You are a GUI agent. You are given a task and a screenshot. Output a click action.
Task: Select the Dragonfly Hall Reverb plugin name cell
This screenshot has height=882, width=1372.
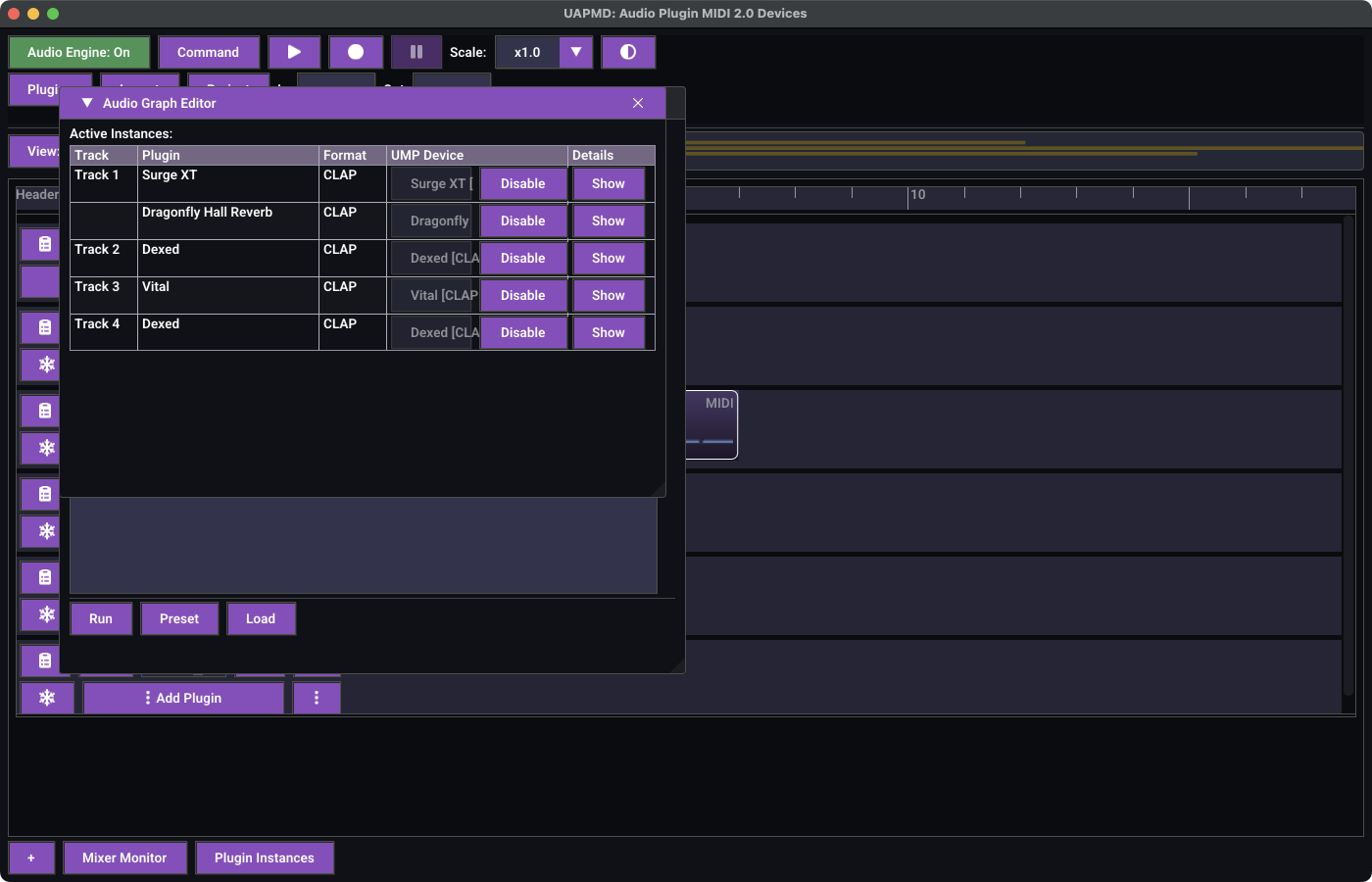(228, 220)
